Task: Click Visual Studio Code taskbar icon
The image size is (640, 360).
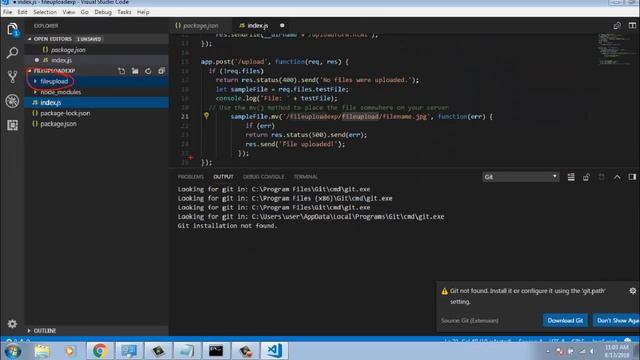Action: (x=274, y=351)
